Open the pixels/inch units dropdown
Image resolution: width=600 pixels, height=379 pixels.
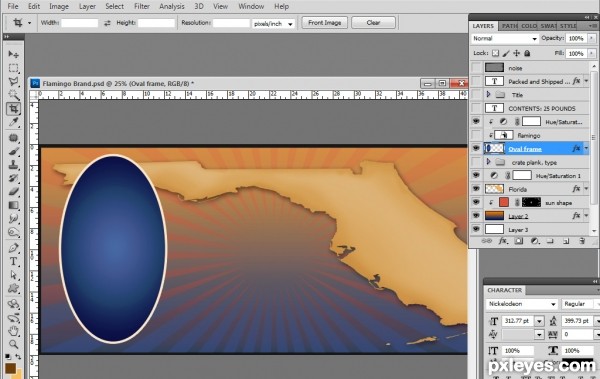click(x=273, y=24)
